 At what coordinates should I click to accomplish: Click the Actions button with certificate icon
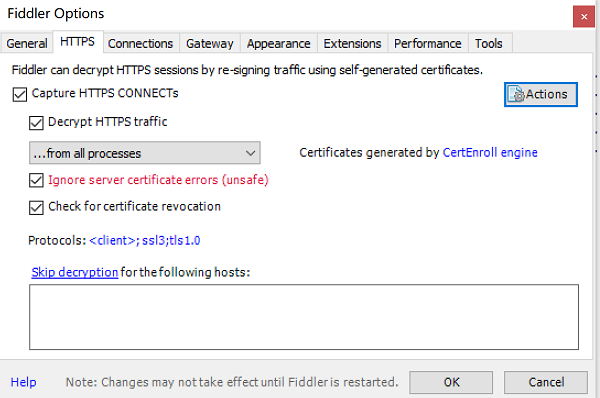tap(540, 94)
